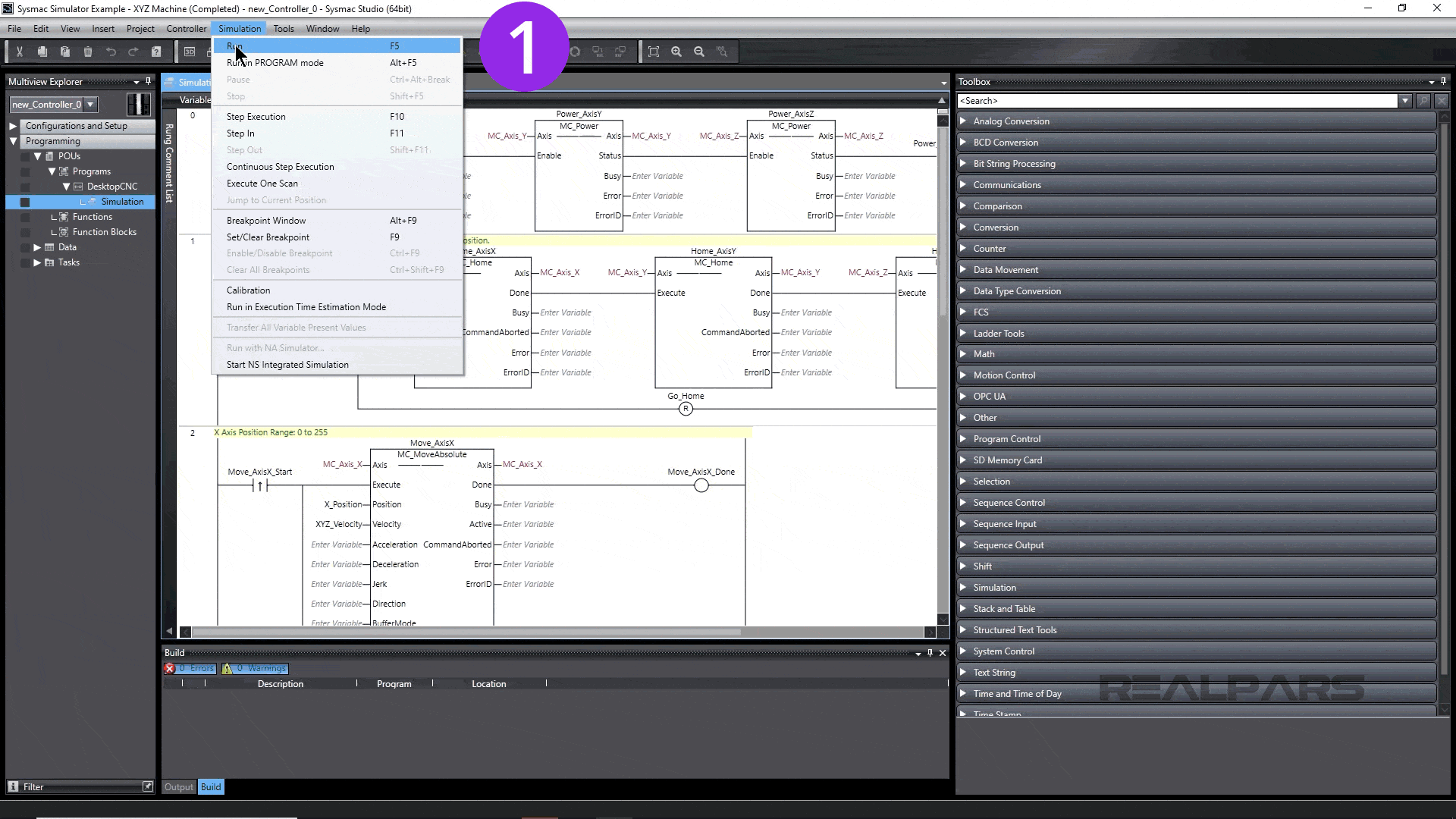Viewport: 1456px width, 819px height.
Task: Select Run in PROGRAM mode
Action: pos(275,62)
